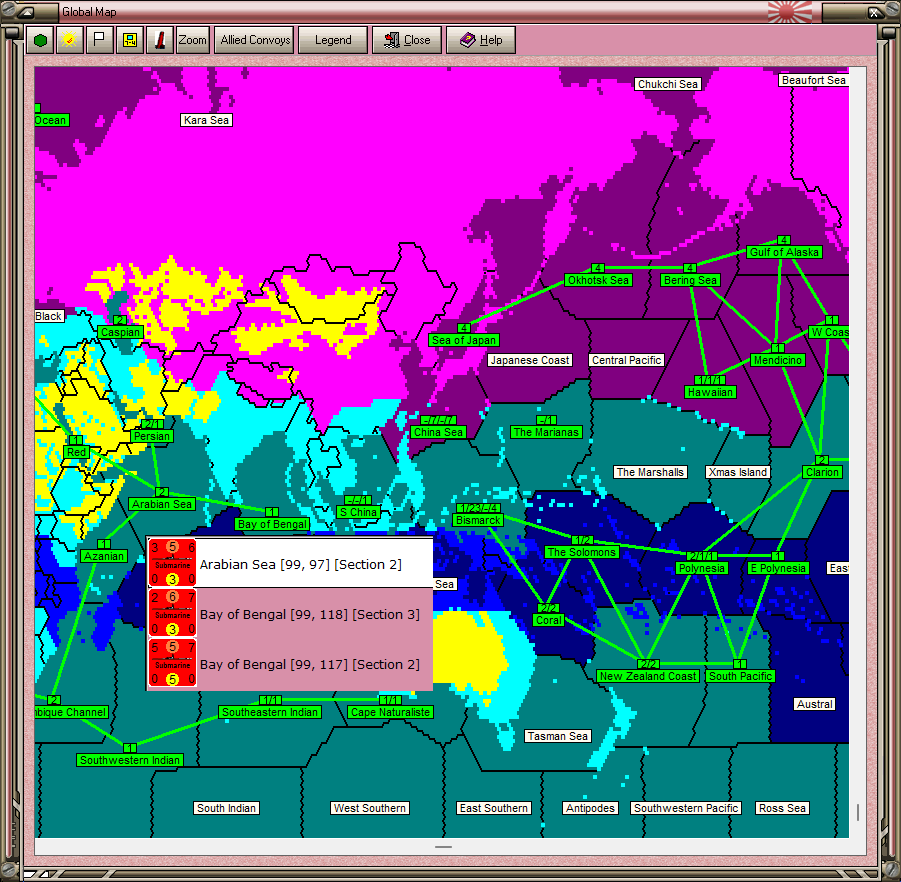The height and width of the screenshot is (882, 901).
Task: Click the Red sea area label
Action: tap(76, 452)
